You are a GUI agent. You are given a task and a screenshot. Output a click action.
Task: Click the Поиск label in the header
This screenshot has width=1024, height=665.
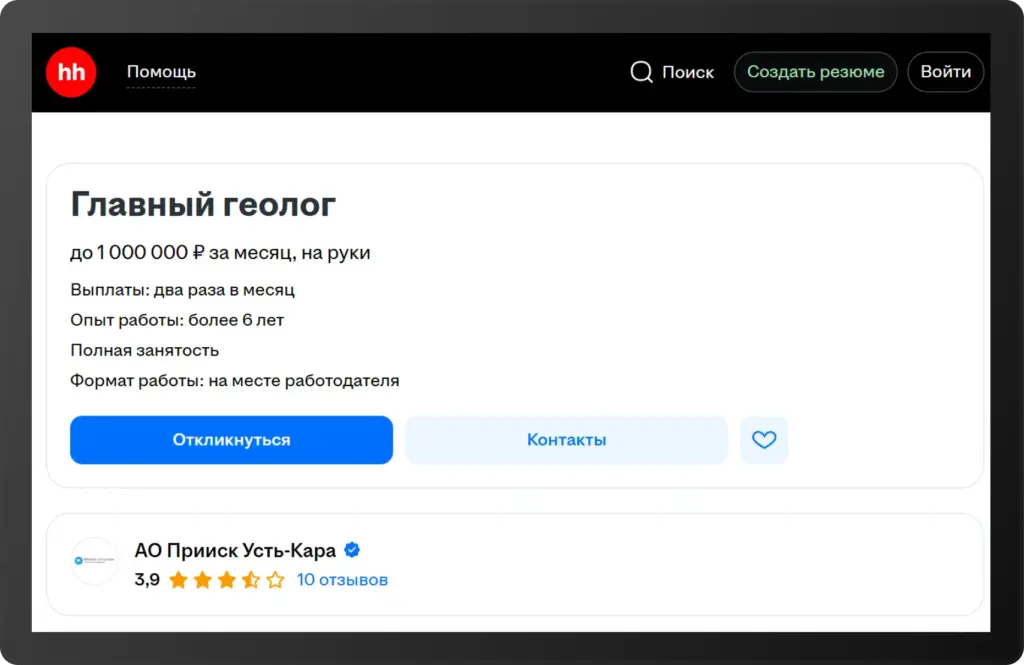(688, 72)
